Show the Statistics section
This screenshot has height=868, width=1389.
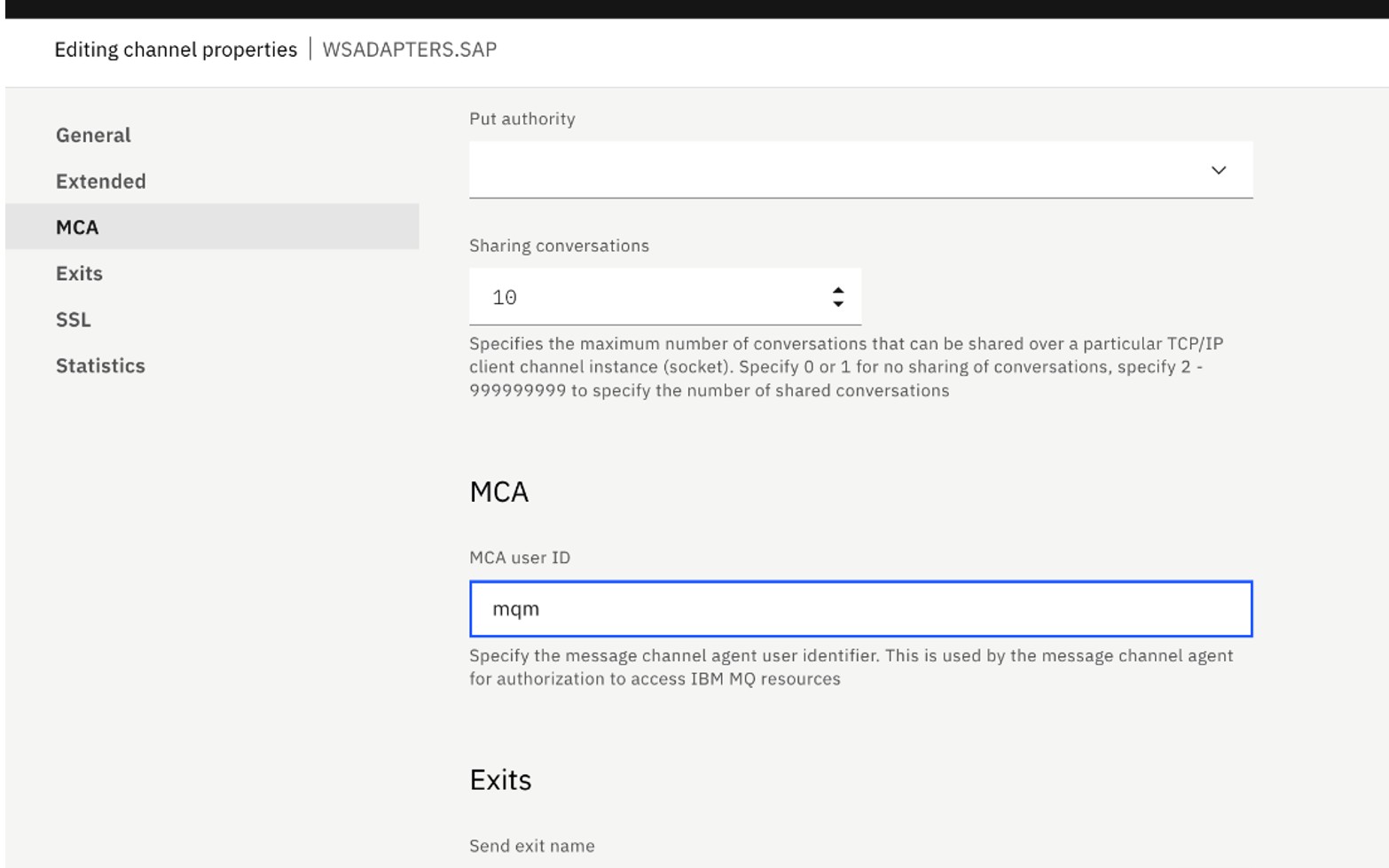click(100, 365)
